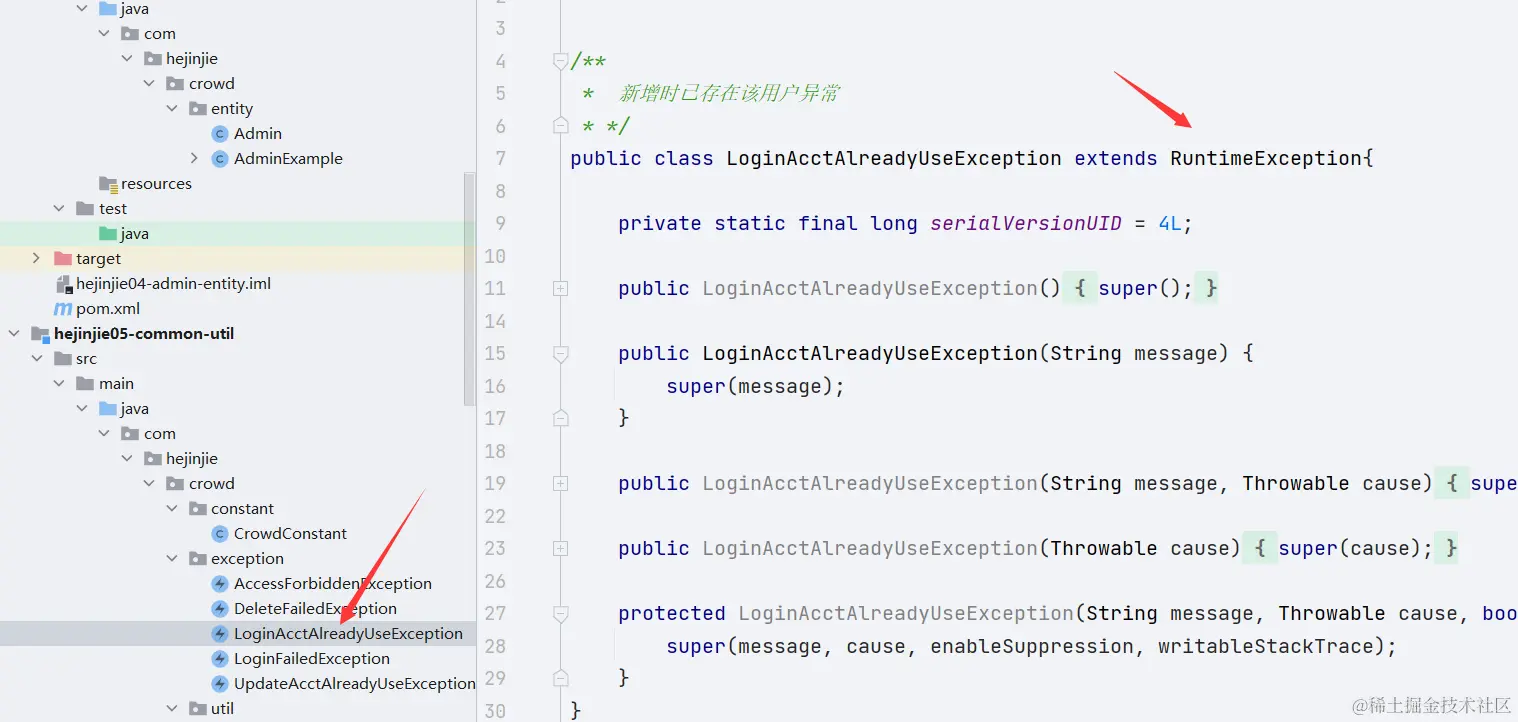The width and height of the screenshot is (1518, 722).
Task: Expand the folded constructor on line 19
Action: pos(560,483)
